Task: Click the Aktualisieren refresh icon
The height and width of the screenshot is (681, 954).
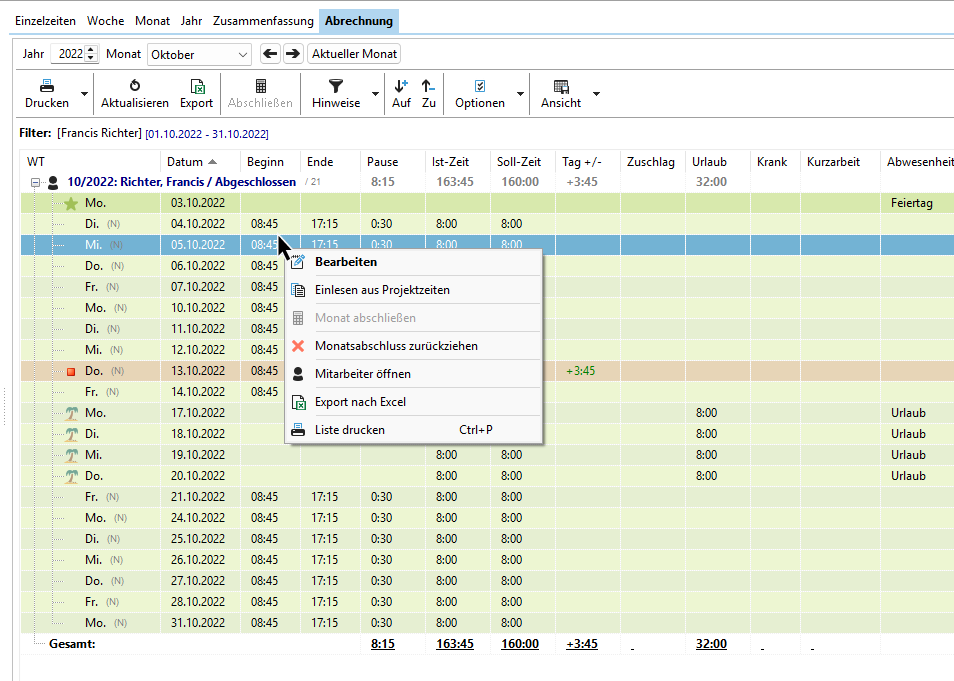Action: [135, 86]
